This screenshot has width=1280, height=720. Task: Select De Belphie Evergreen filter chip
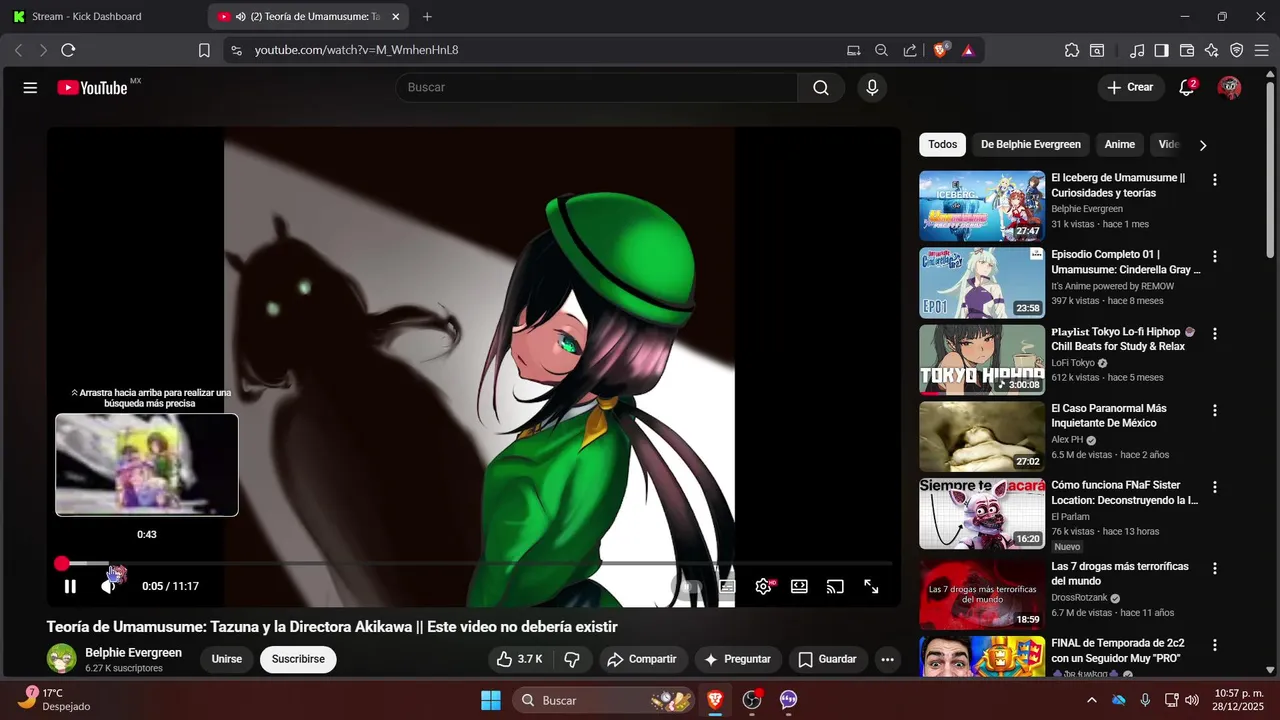pyautogui.click(x=1030, y=145)
